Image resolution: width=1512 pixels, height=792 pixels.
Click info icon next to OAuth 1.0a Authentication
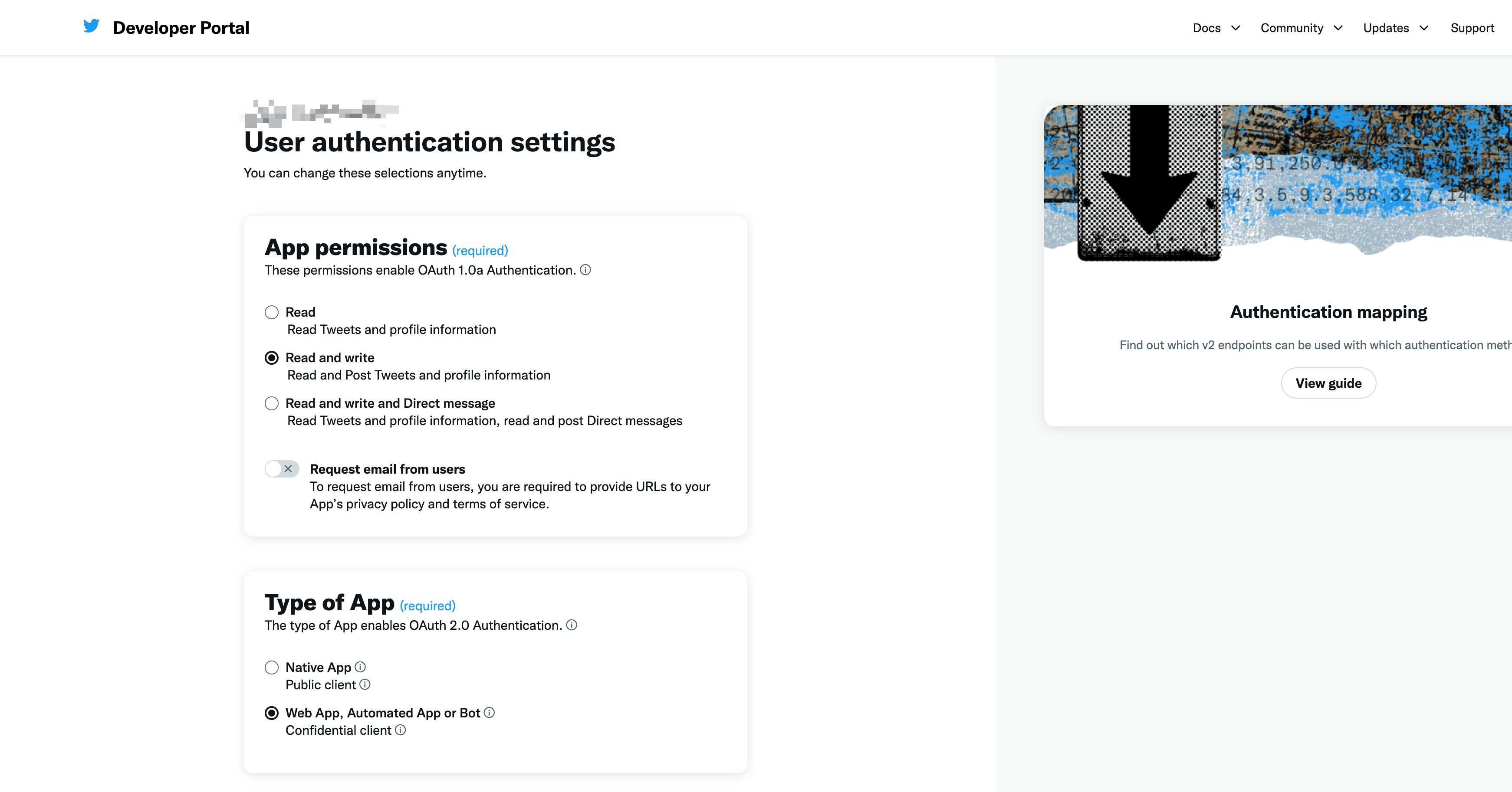click(585, 270)
